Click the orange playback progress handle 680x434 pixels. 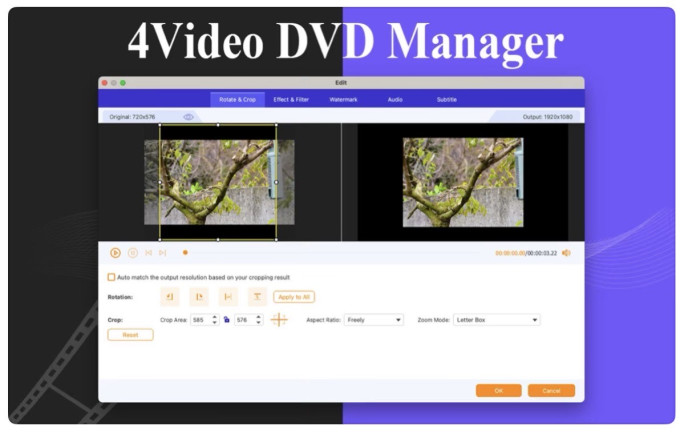click(x=185, y=252)
